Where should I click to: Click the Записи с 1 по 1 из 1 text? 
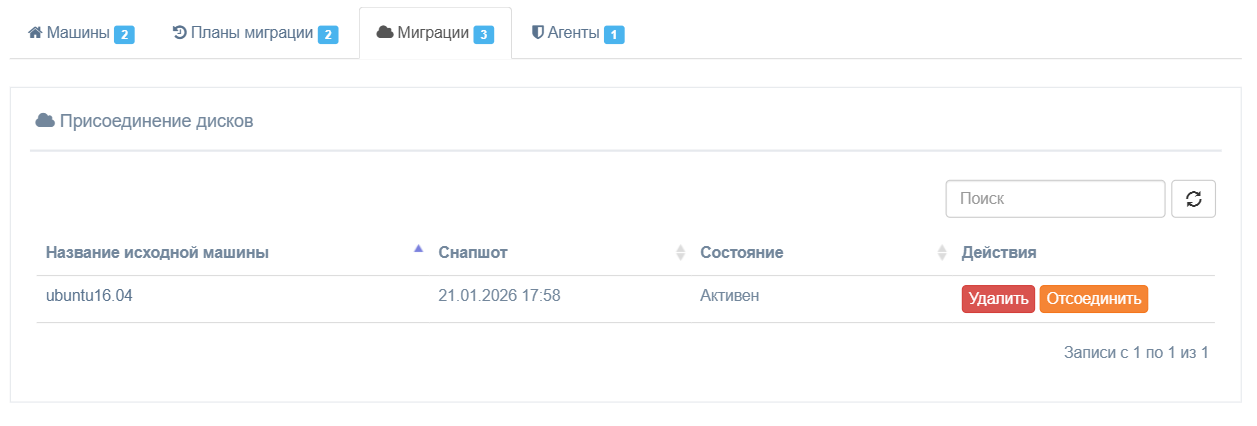1136,352
